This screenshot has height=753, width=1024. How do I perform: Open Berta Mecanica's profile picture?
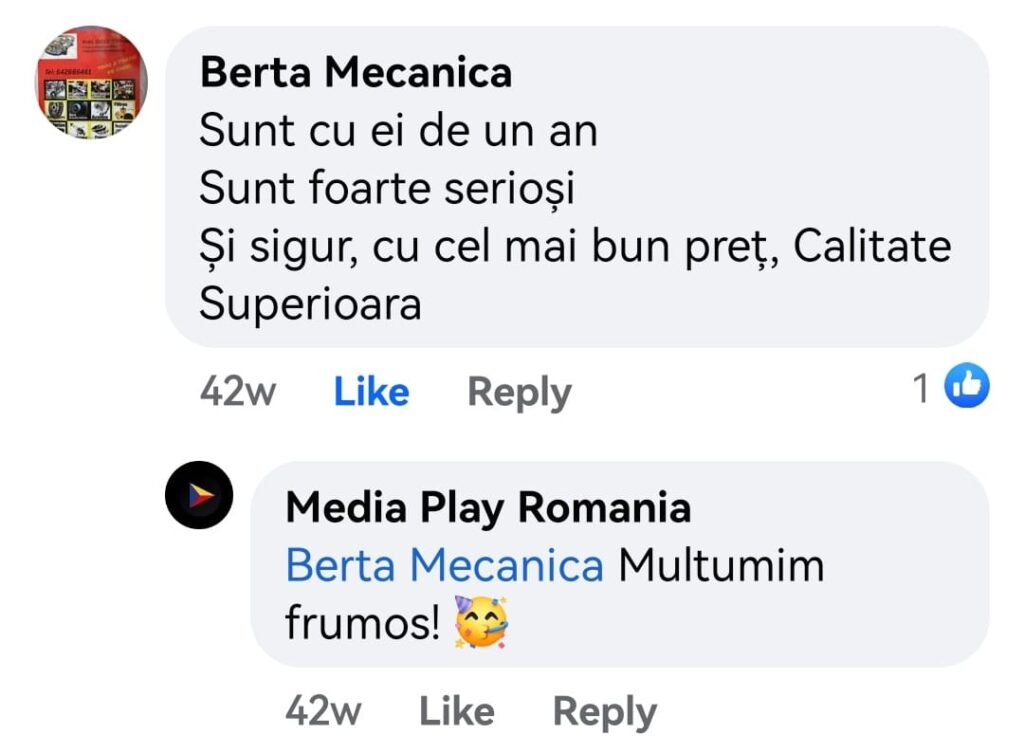pyautogui.click(x=92, y=82)
